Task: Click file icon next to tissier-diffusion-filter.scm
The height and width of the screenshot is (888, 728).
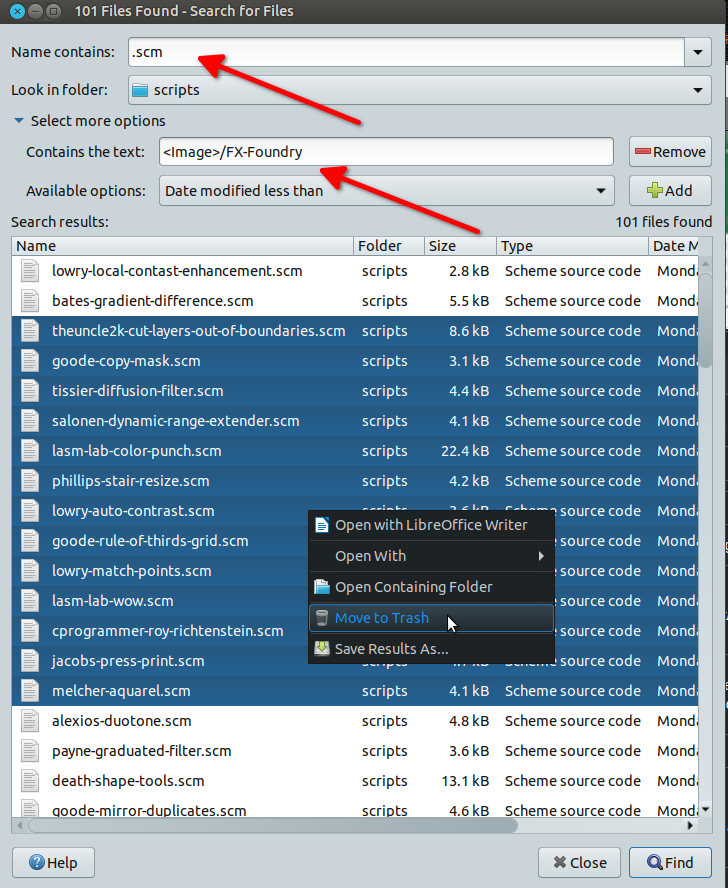Action: (x=30, y=391)
